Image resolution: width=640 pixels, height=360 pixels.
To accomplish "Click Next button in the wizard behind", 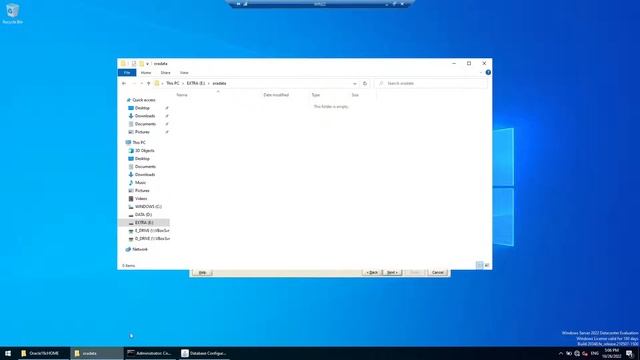I will coord(392,273).
